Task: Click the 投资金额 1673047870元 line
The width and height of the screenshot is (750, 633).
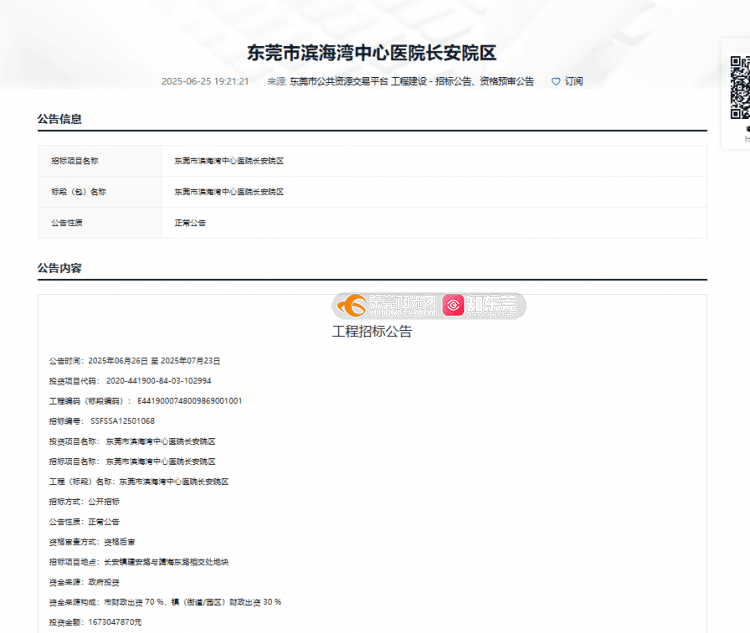Action: click(x=96, y=622)
